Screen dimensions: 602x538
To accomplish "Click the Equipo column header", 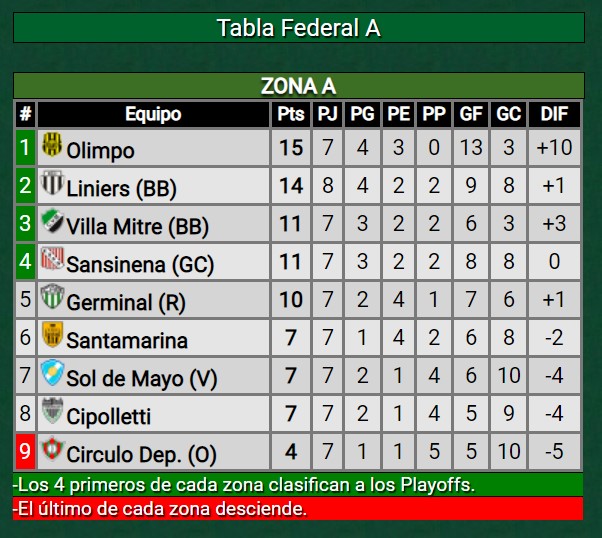I will point(153,114).
